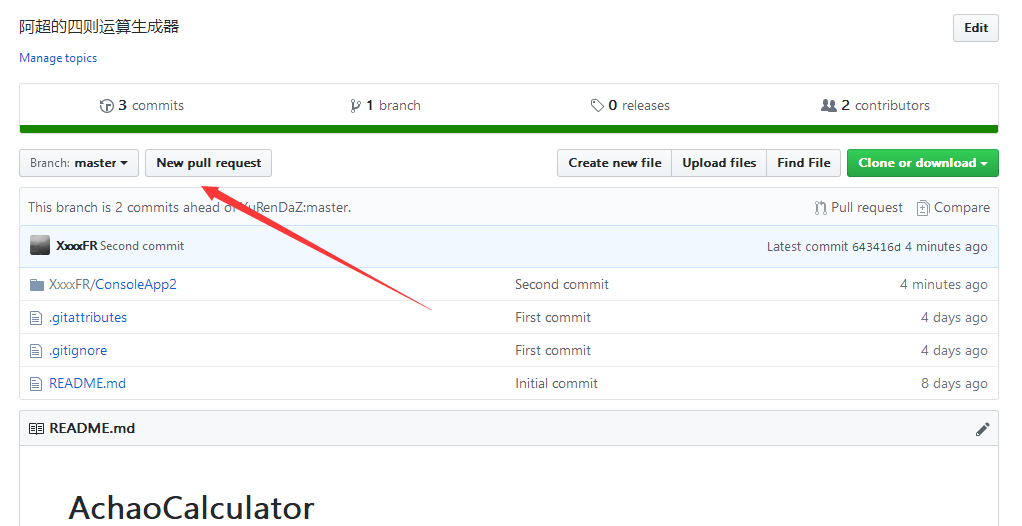Click the README.md file icon in list
The image size is (1022, 526).
click(x=36, y=384)
